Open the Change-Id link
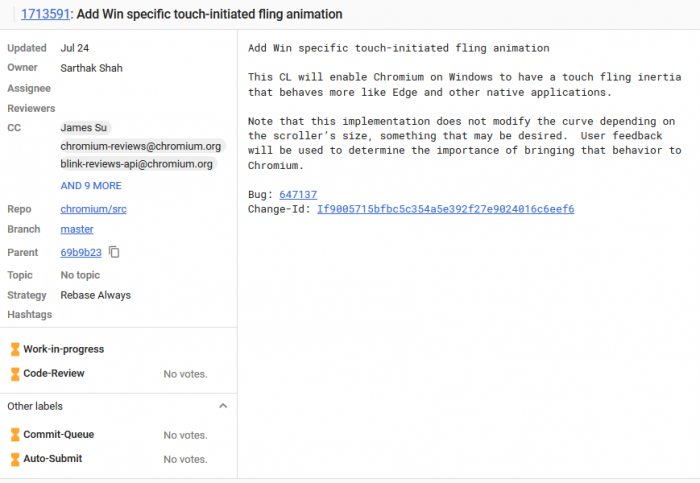The width and height of the screenshot is (700, 483). [445, 209]
